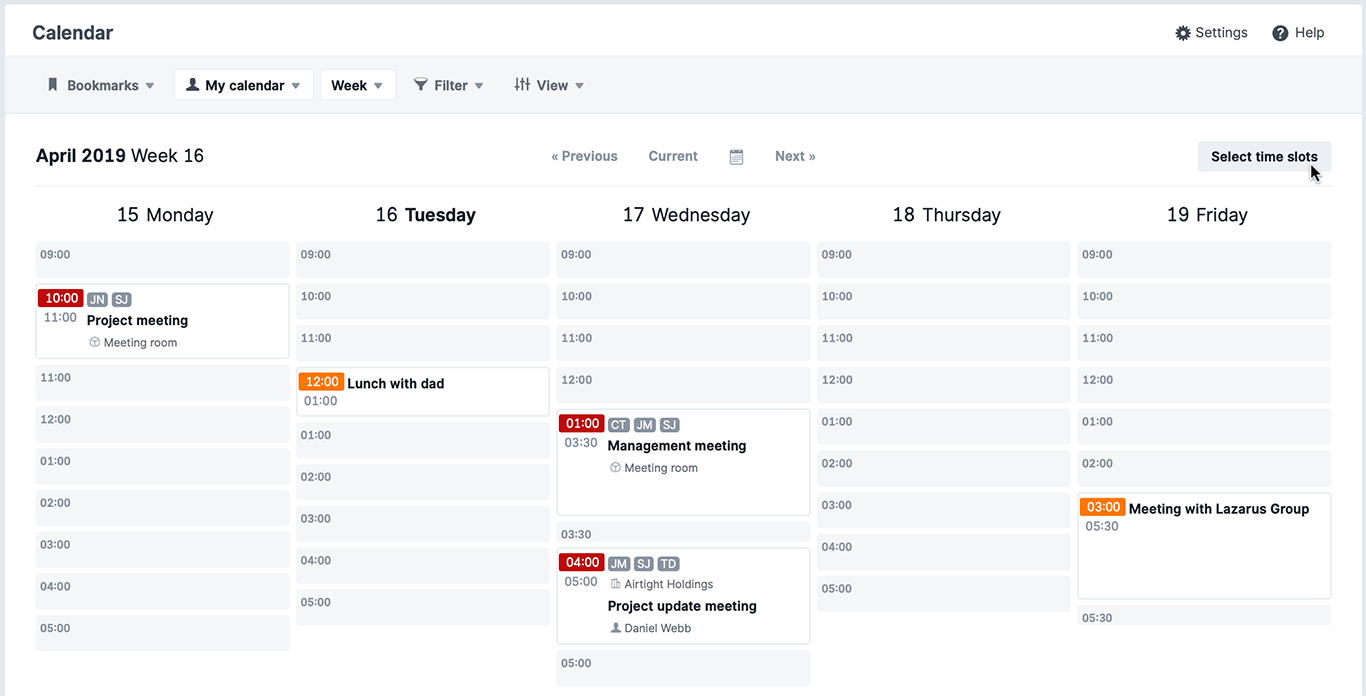1366x696 pixels.
Task: Click the cube icon in Management meeting
Action: tap(615, 467)
